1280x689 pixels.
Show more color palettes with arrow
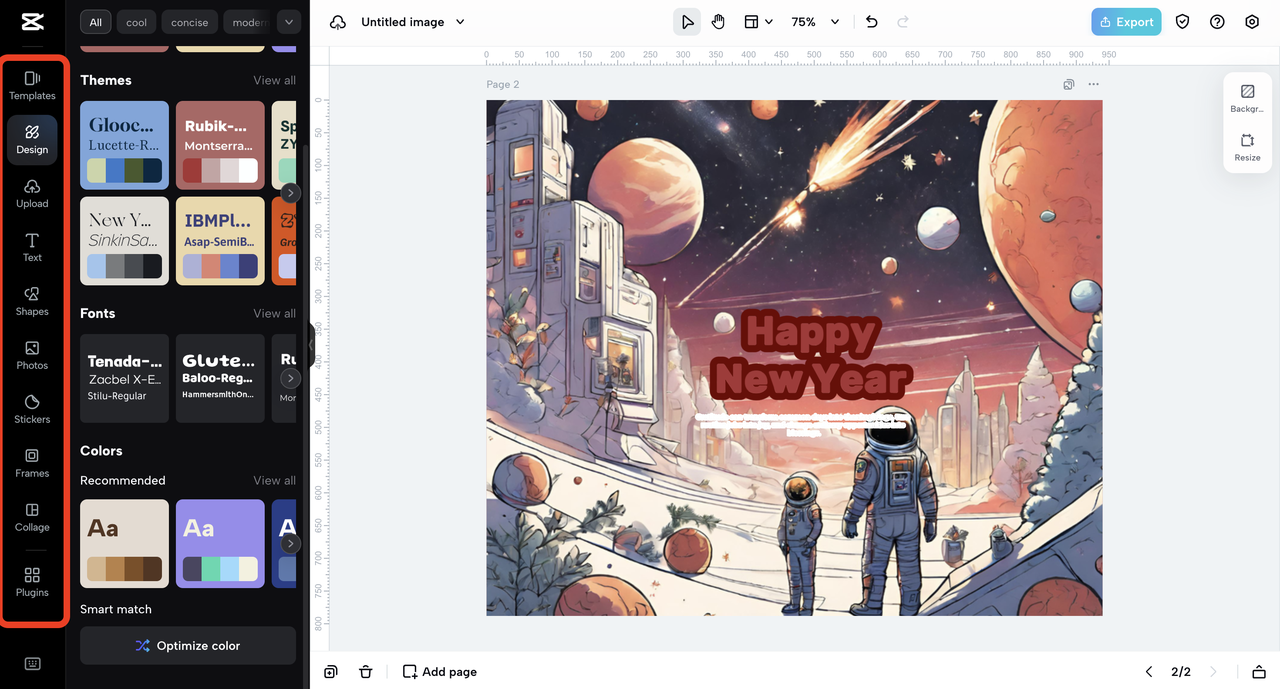pos(289,544)
